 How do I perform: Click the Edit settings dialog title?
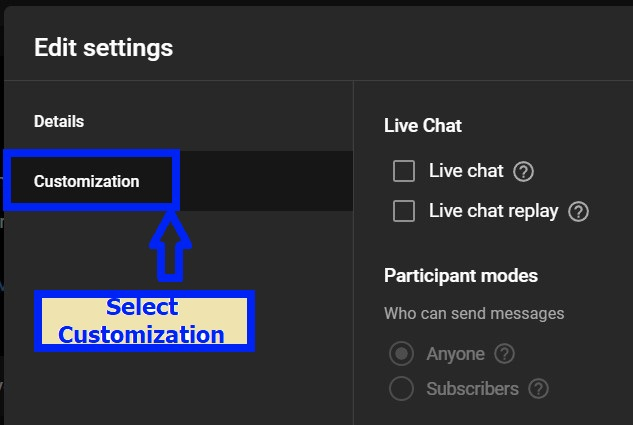(103, 47)
